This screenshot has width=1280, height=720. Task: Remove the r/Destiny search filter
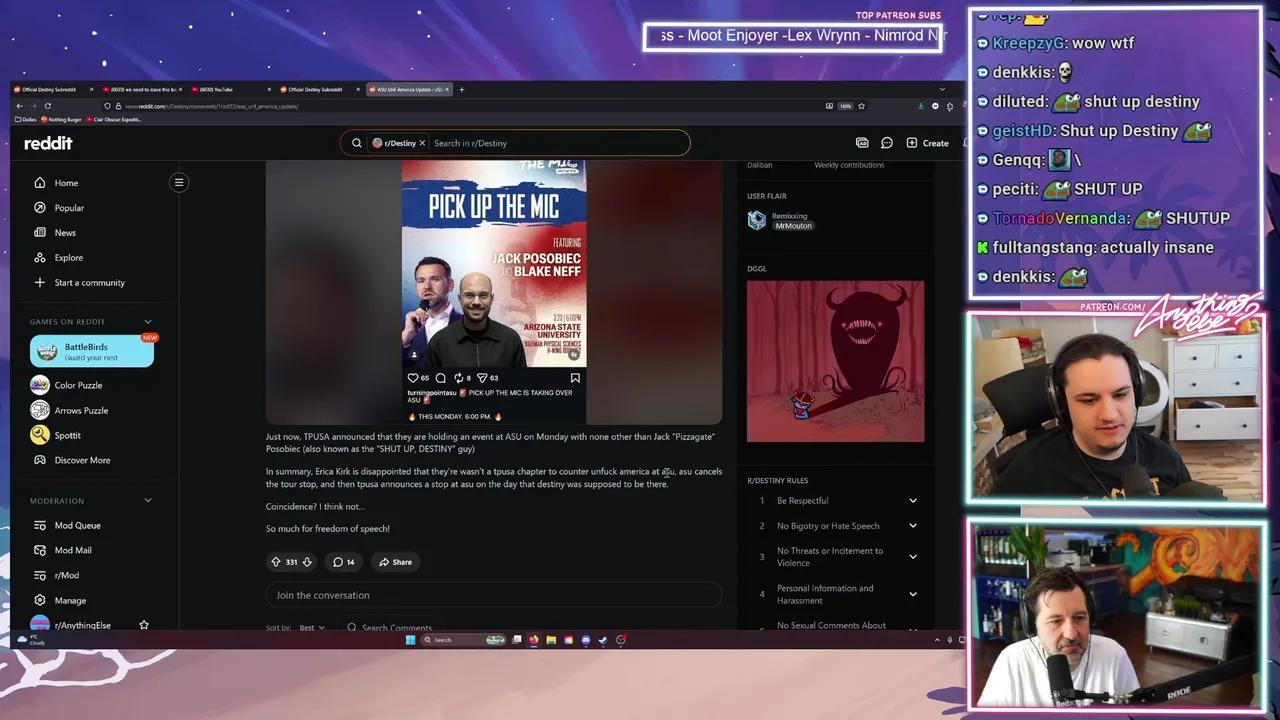pyautogui.click(x=422, y=143)
